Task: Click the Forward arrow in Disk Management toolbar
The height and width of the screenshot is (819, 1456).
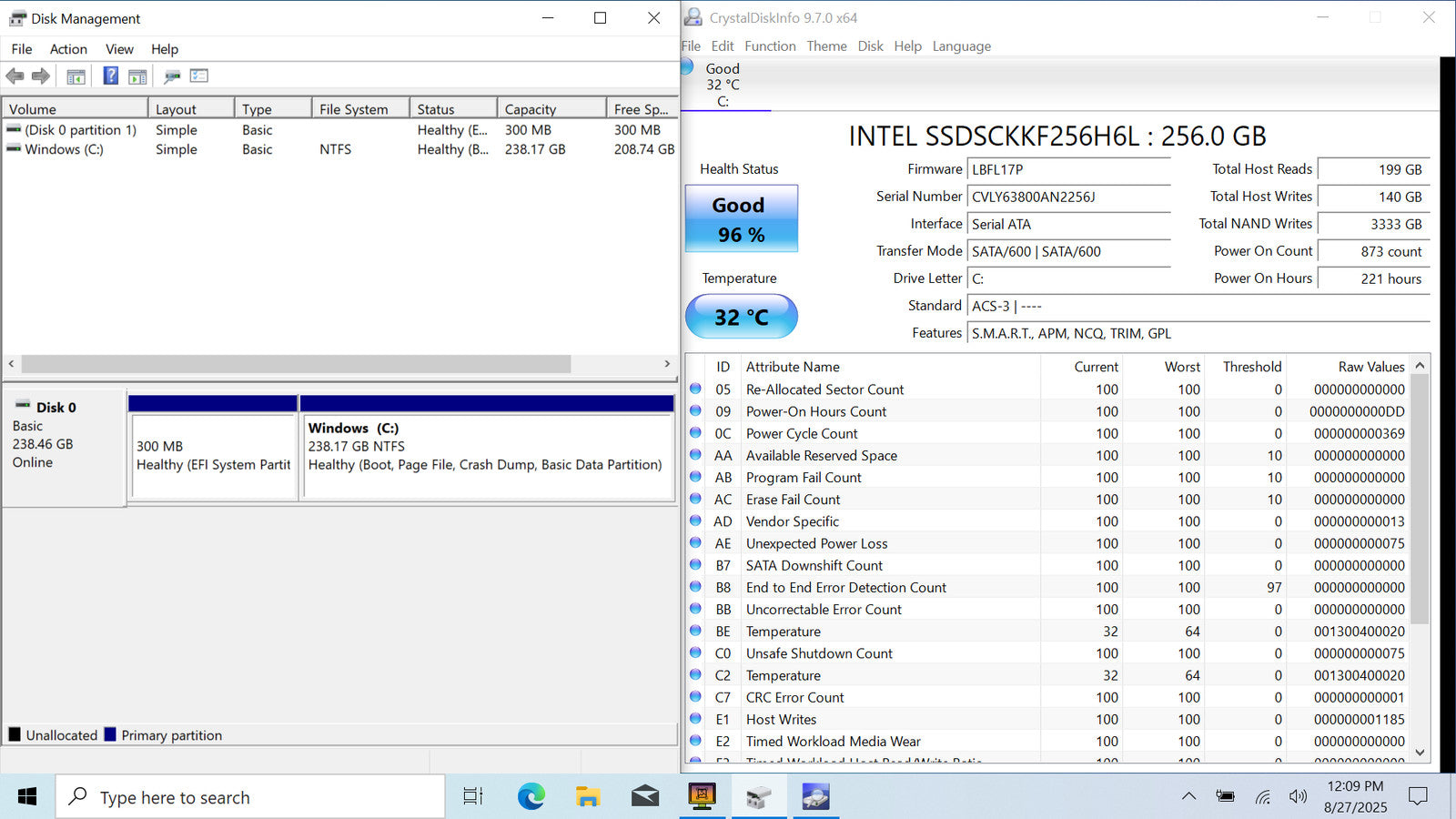Action: [41, 76]
